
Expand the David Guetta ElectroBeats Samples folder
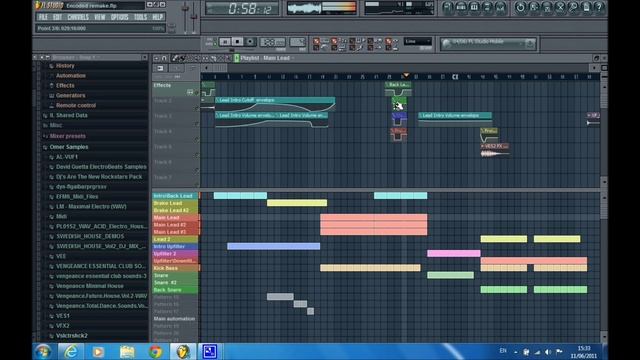click(x=101, y=167)
